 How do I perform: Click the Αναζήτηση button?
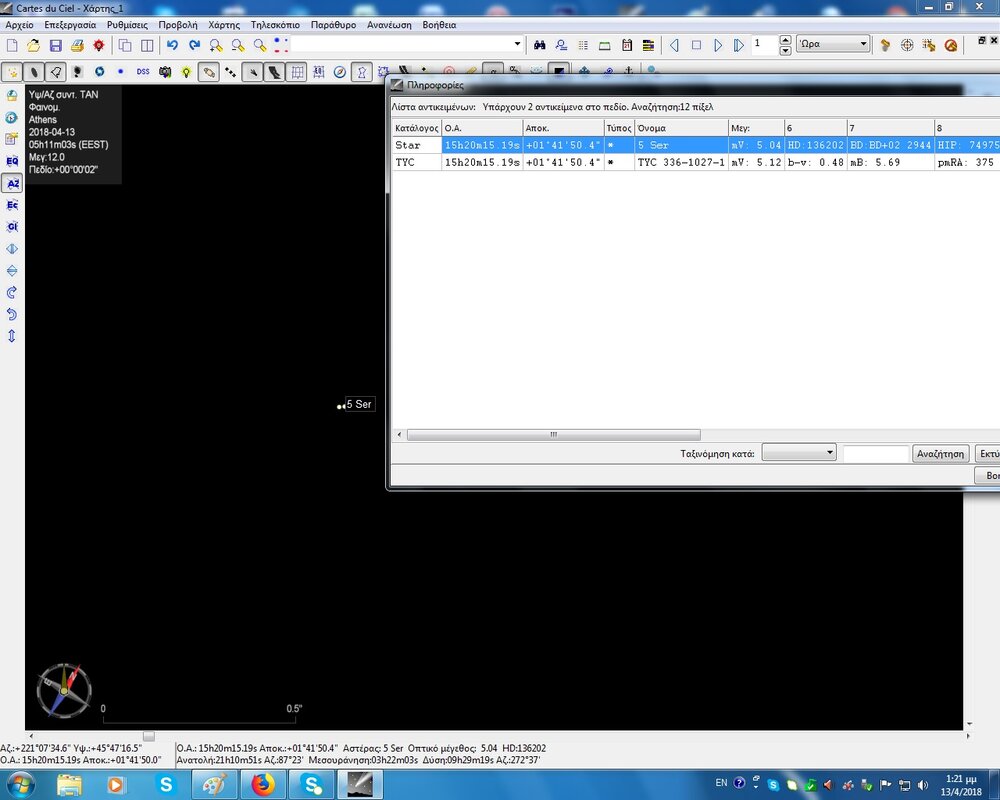[x=940, y=453]
